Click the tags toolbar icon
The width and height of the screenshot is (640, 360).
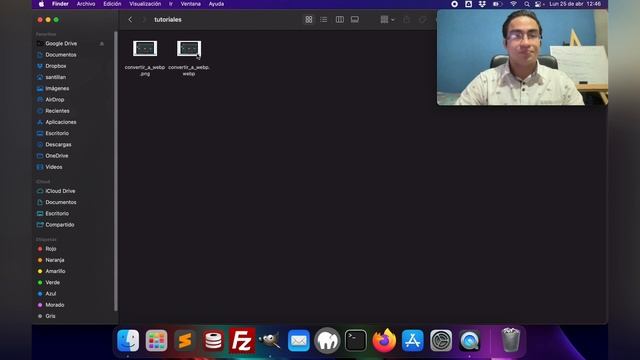click(x=422, y=20)
